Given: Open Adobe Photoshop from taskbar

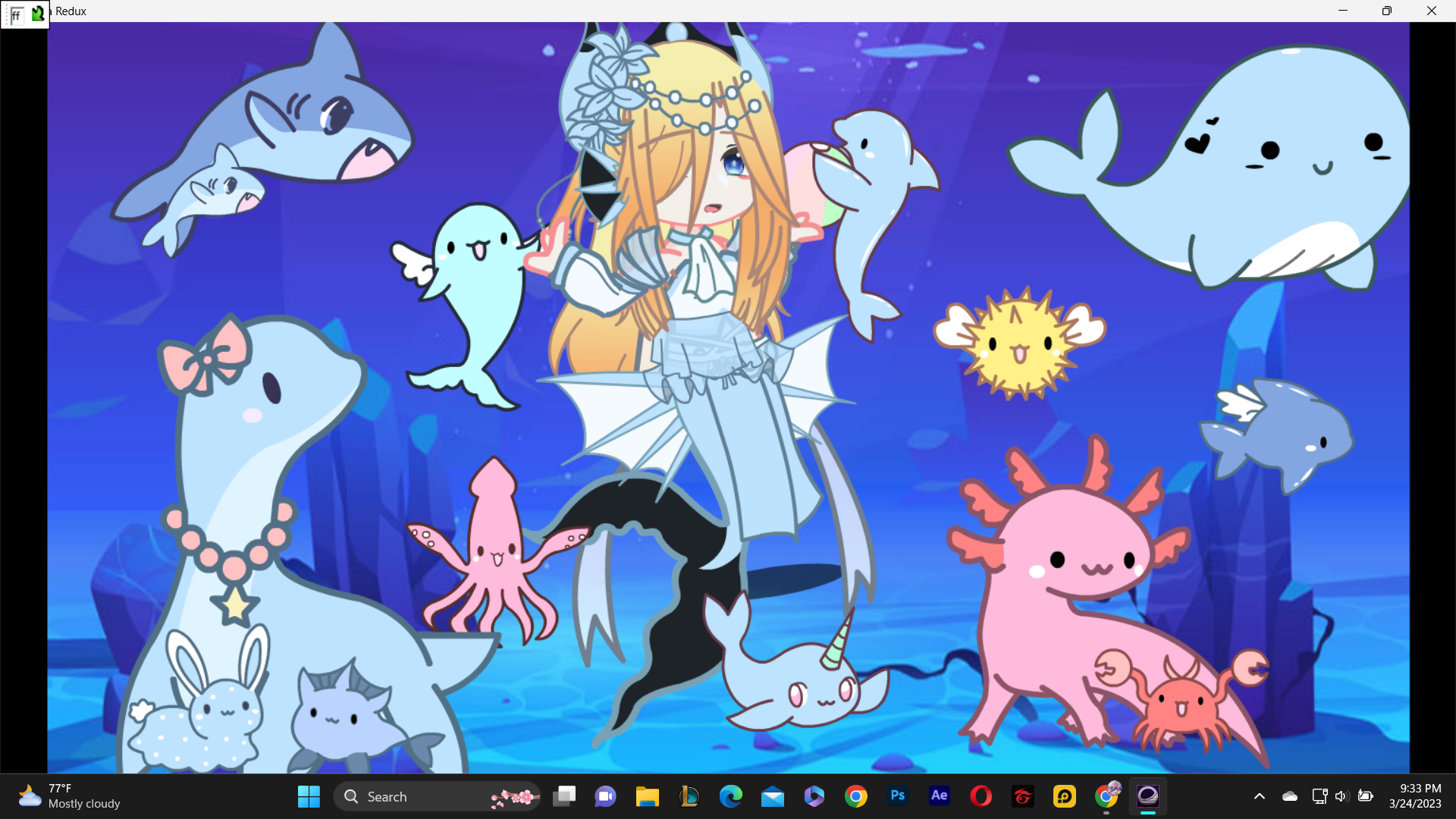Looking at the screenshot, I should [x=897, y=796].
